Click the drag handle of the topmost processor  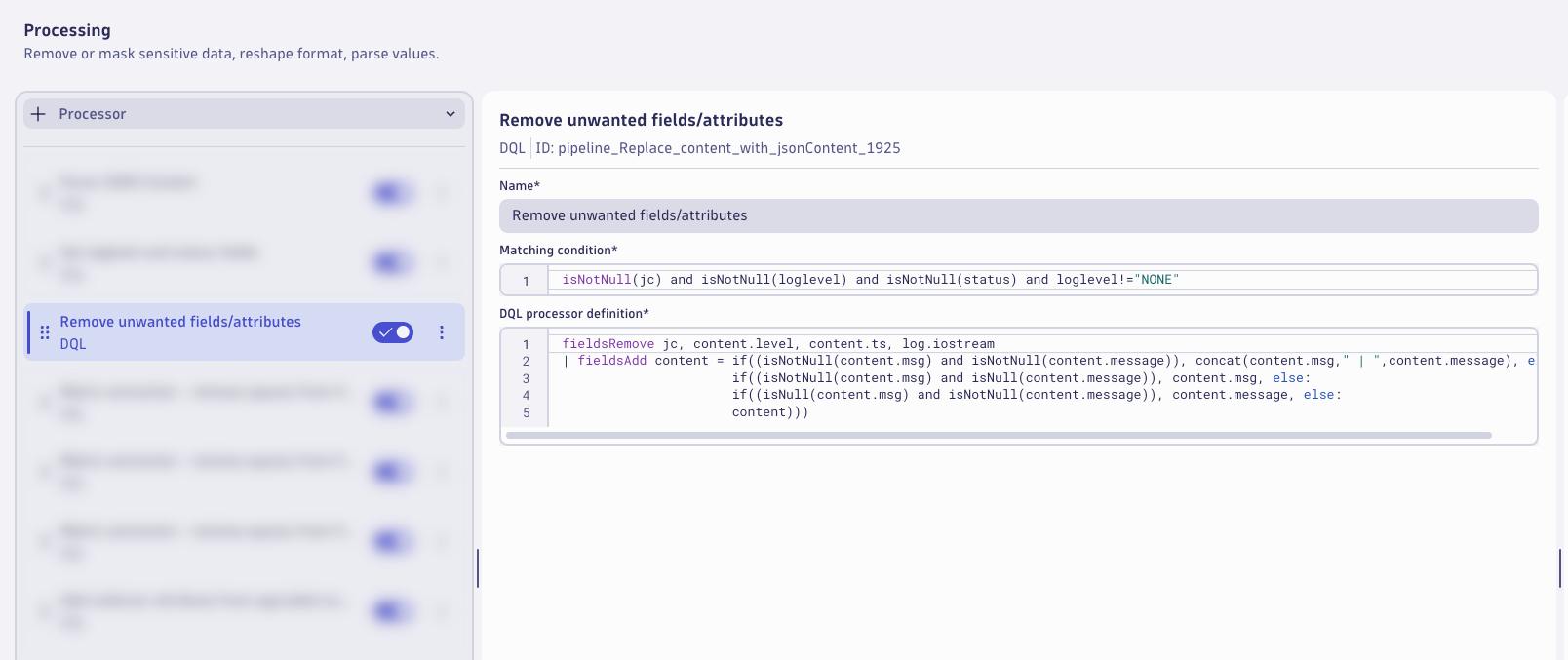point(45,193)
